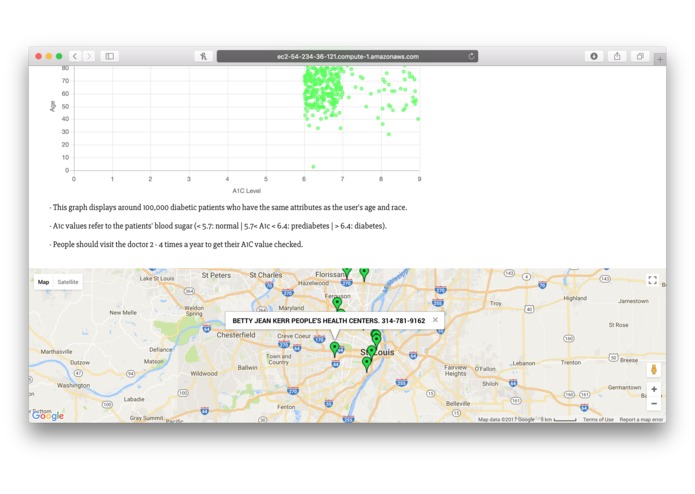Click the extension icon left of address bar
Image resolution: width=695 pixels, height=494 pixels.
coord(203,56)
